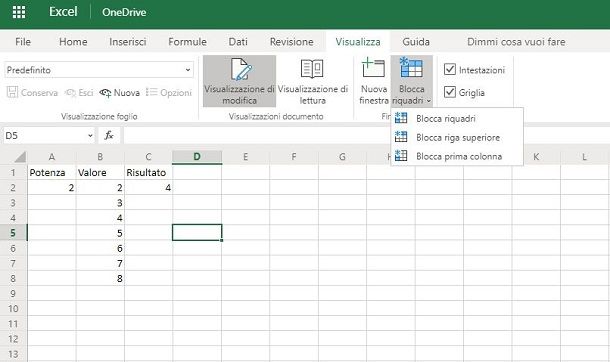Screen dimensions: 610x362
Task: Click the Risultato cell
Action: (148, 173)
